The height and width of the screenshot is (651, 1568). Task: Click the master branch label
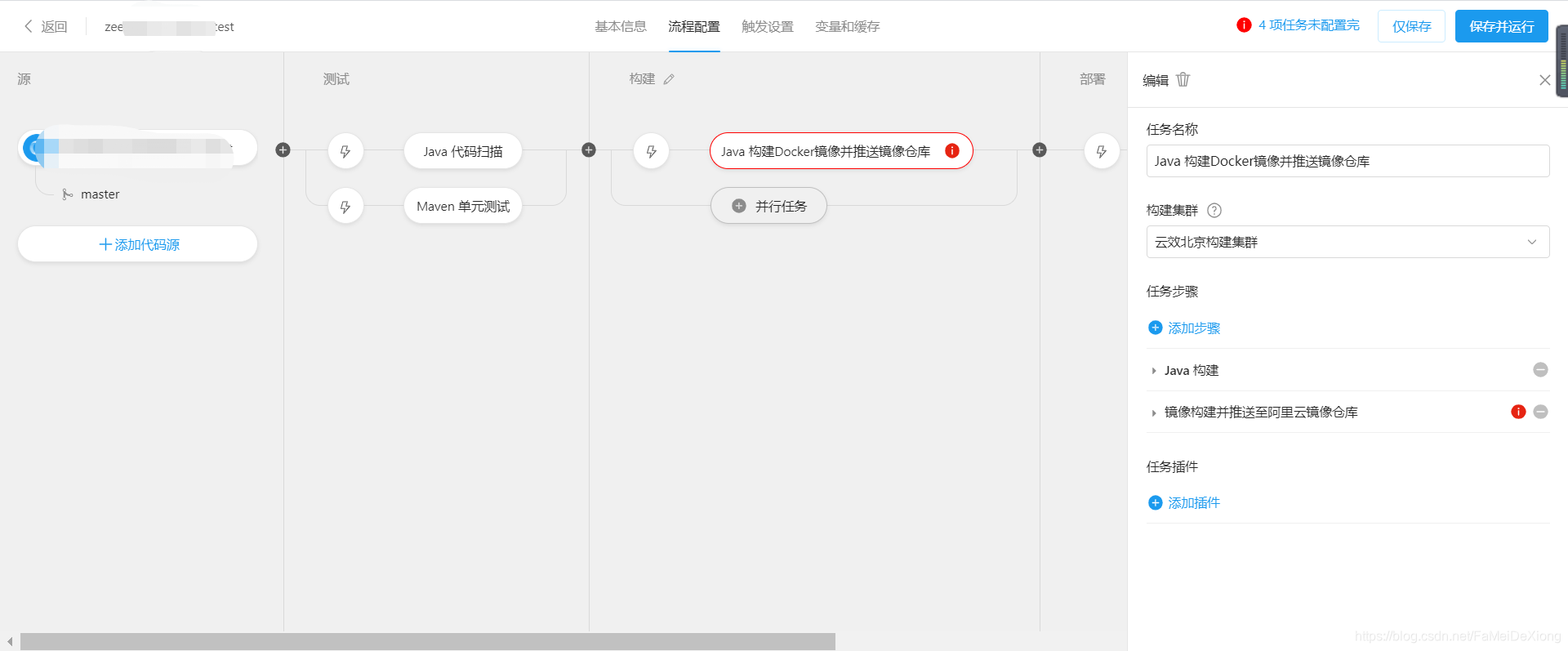pos(100,194)
